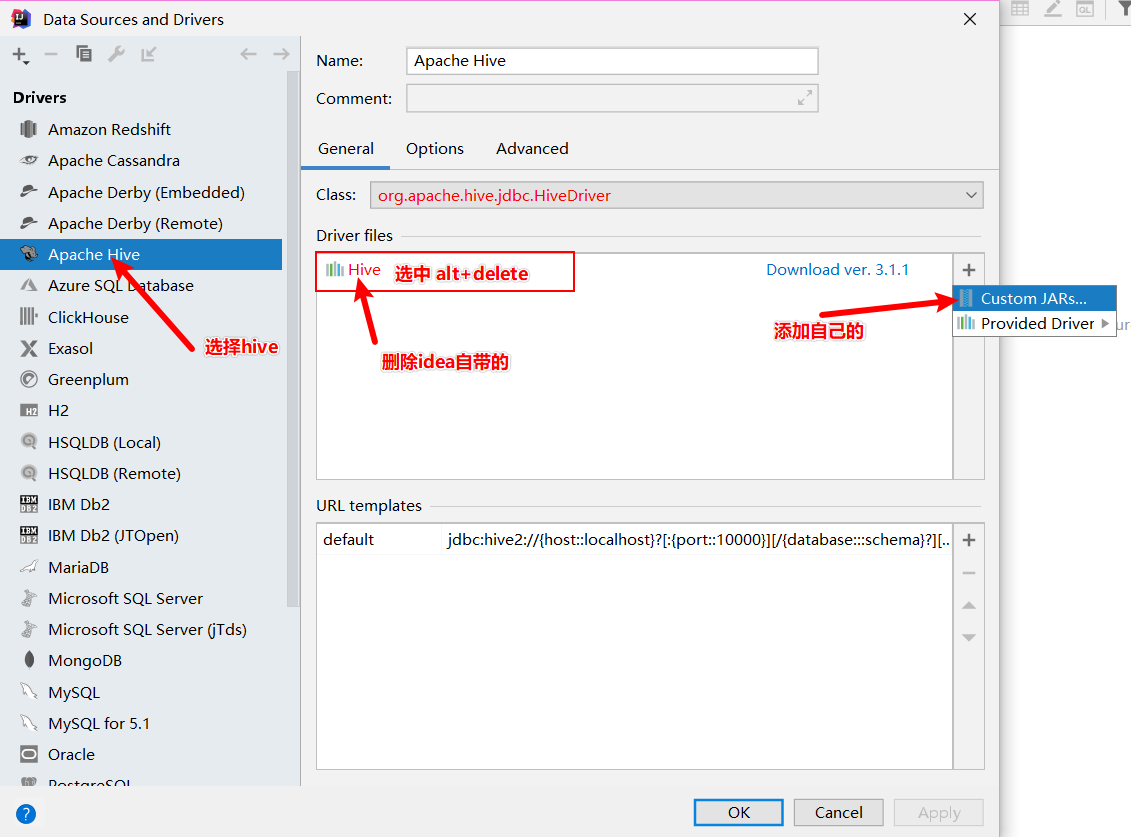
Task: Click the table grid icon at top right
Action: click(1019, 10)
